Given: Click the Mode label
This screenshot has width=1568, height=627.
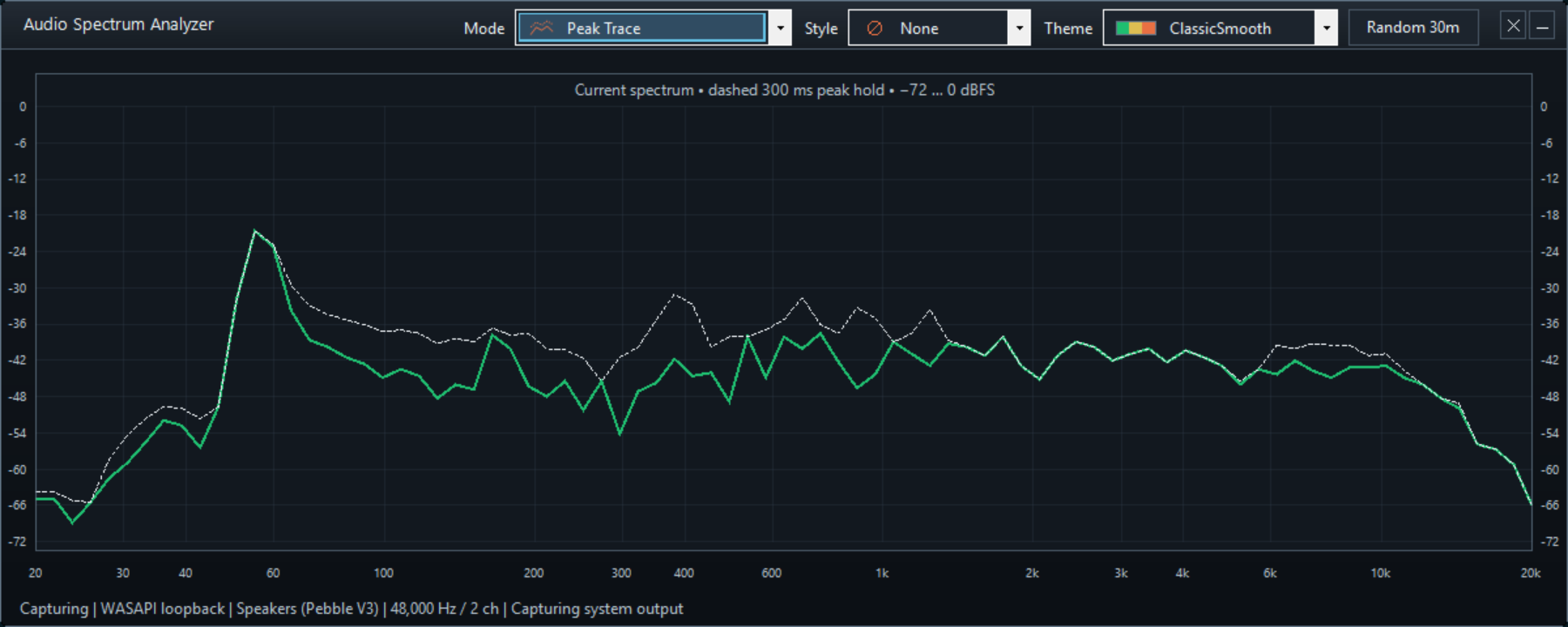Looking at the screenshot, I should pyautogui.click(x=484, y=29).
